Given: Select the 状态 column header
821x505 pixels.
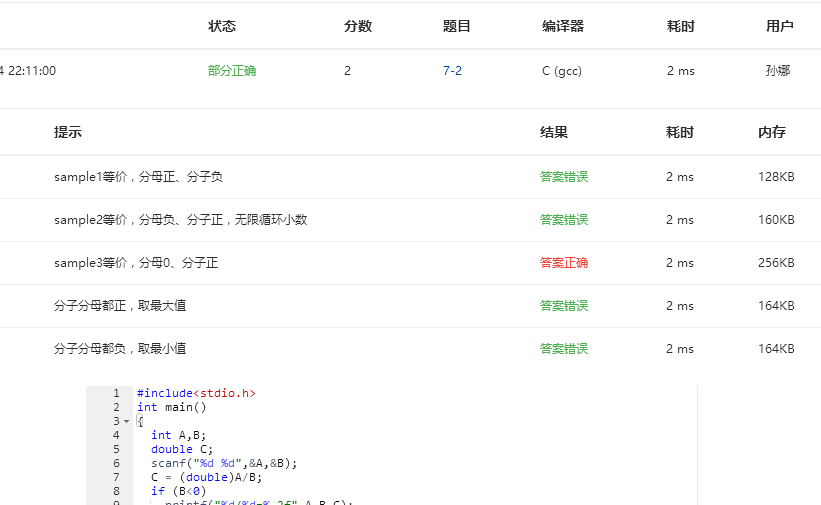Looking at the screenshot, I should click(x=222, y=26).
